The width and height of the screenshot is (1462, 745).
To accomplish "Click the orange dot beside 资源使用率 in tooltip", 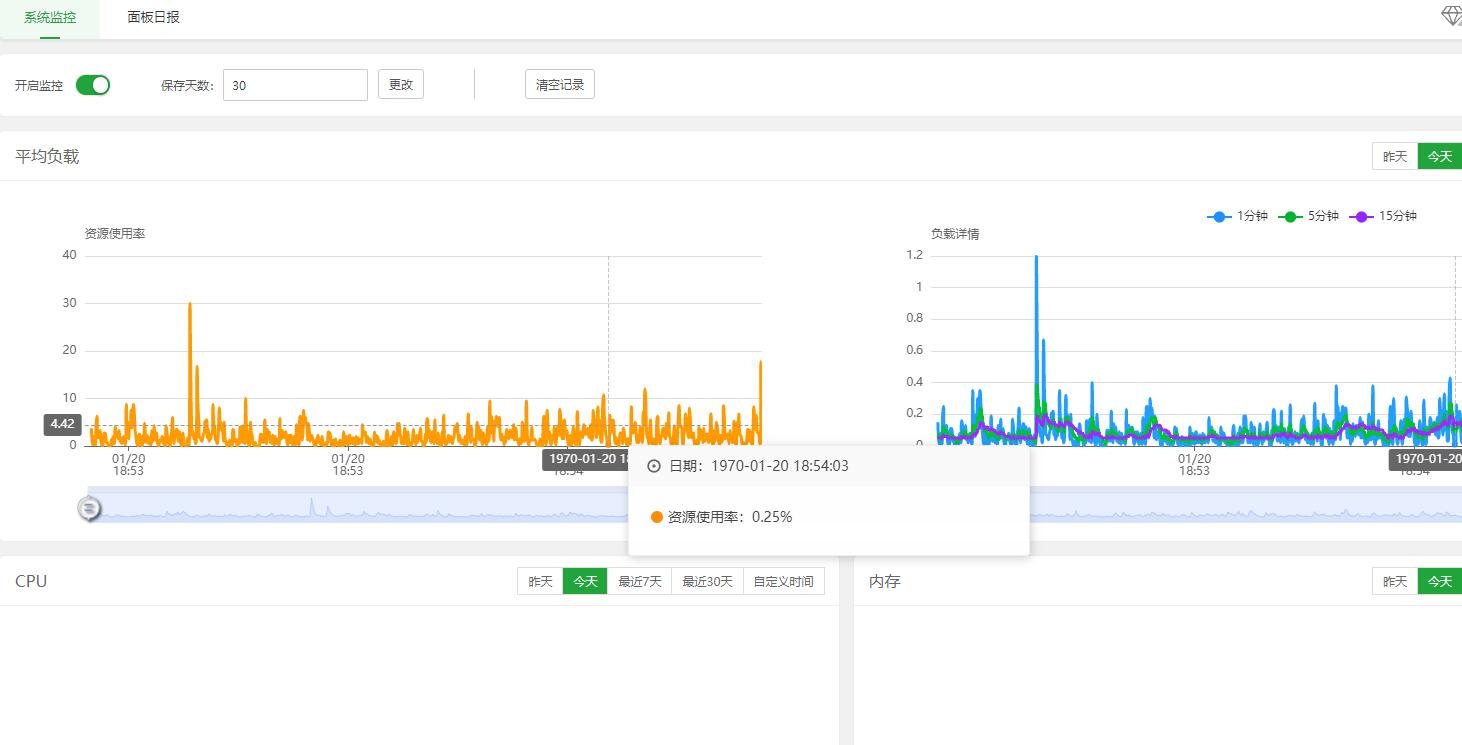I will pyautogui.click(x=657, y=517).
